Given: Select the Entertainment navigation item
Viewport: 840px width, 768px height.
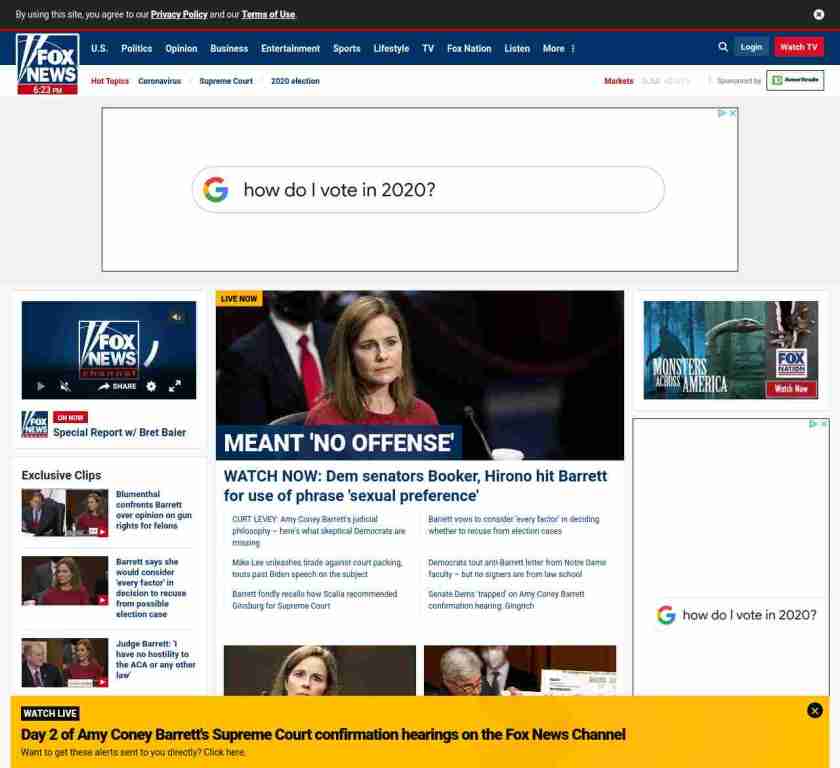Looking at the screenshot, I should click(290, 48).
